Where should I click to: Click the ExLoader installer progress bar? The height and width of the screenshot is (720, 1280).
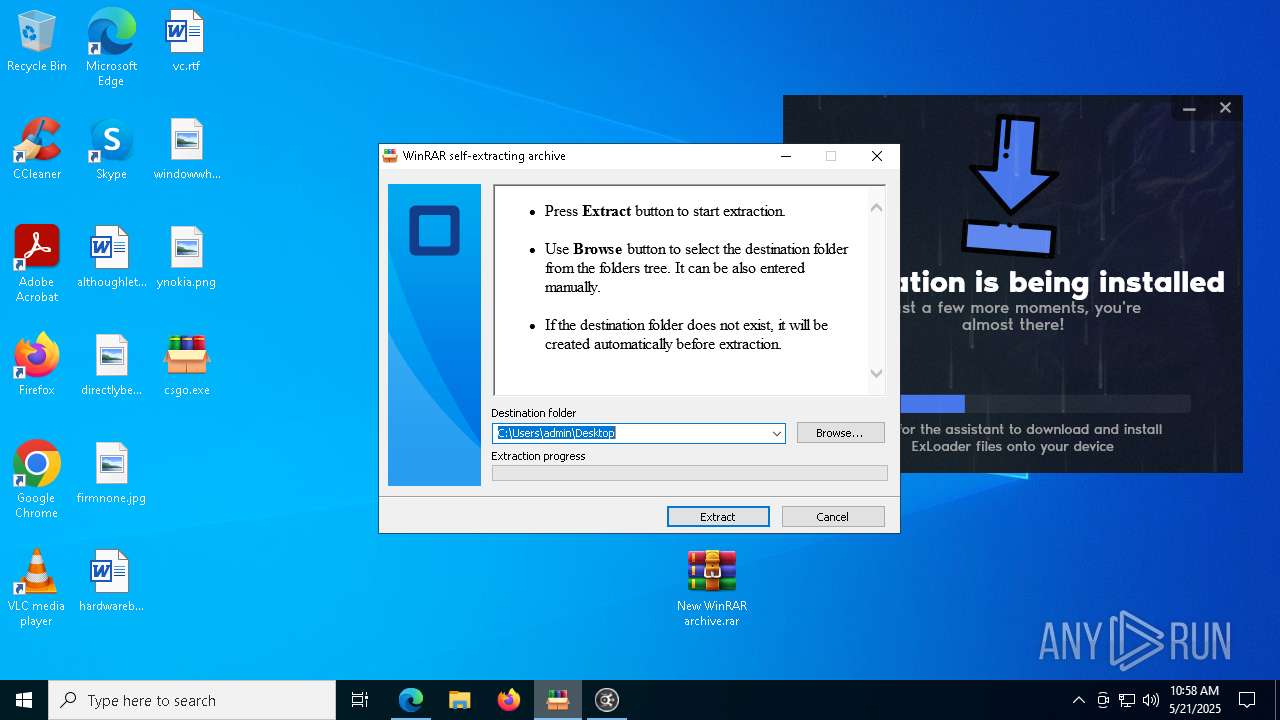point(1045,404)
